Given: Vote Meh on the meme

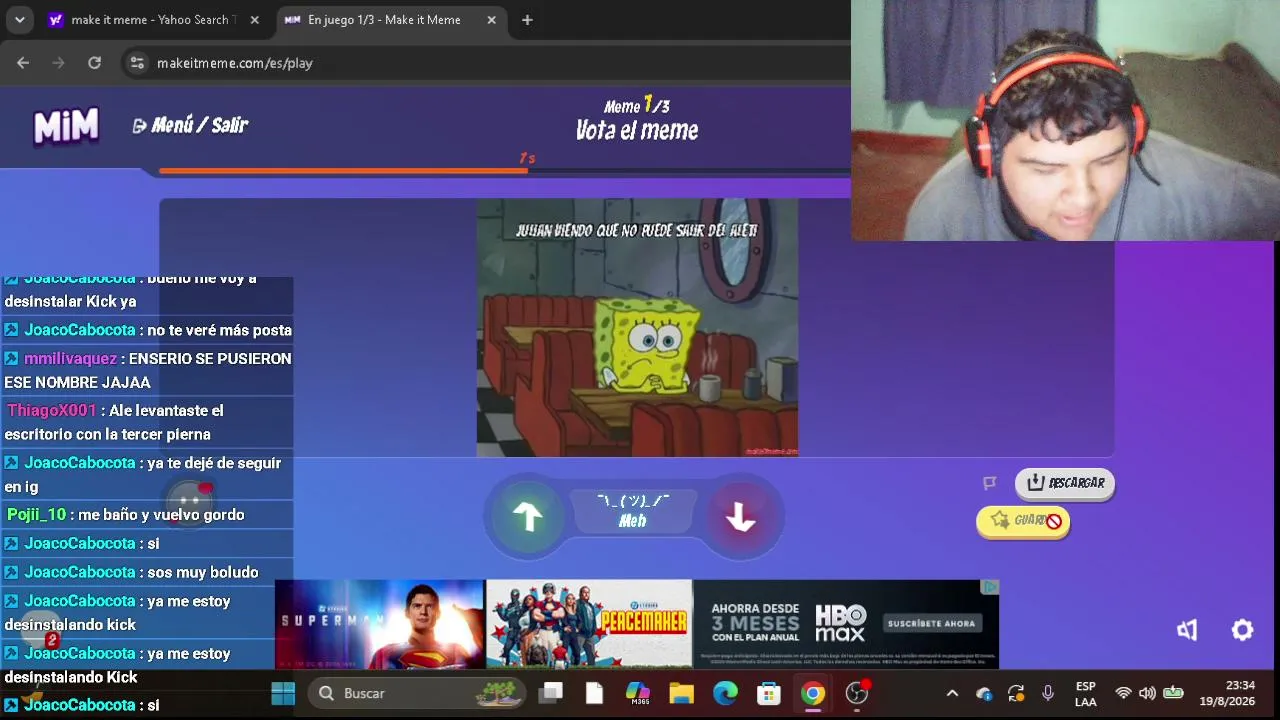Looking at the screenshot, I should pyautogui.click(x=633, y=511).
